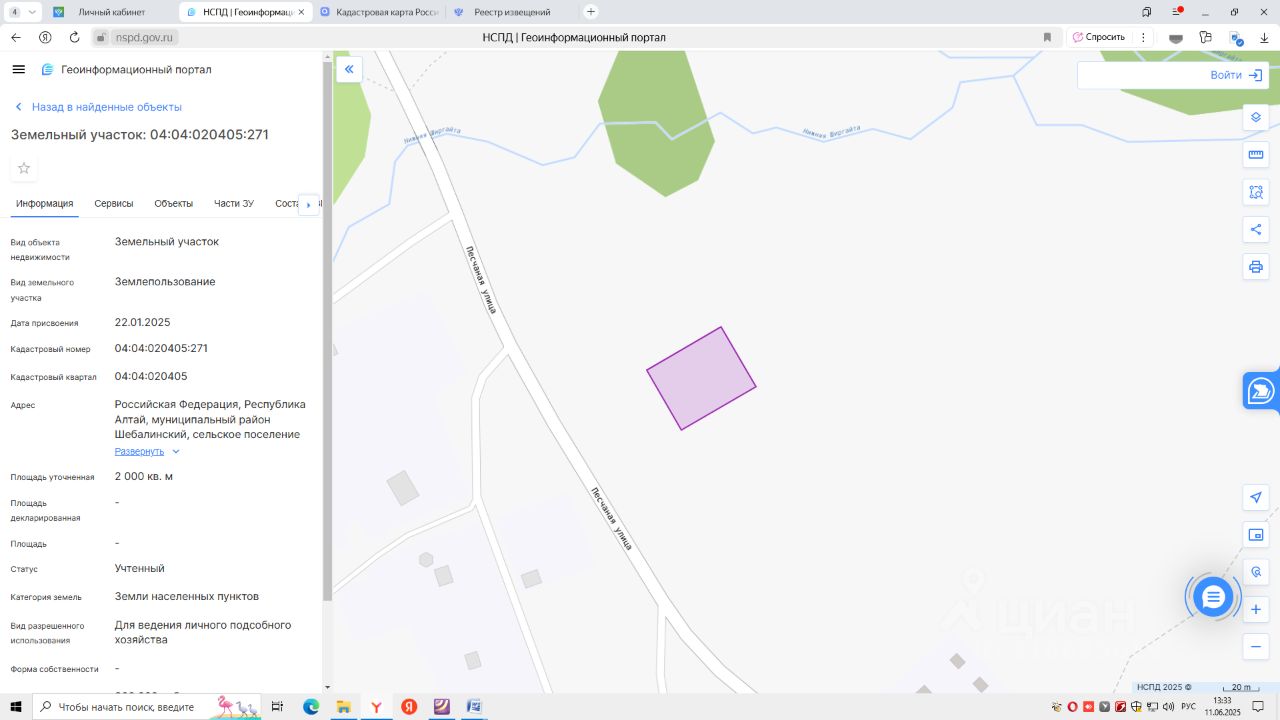Open the extensions icon in toolbar
1280x720 pixels.
click(1206, 37)
